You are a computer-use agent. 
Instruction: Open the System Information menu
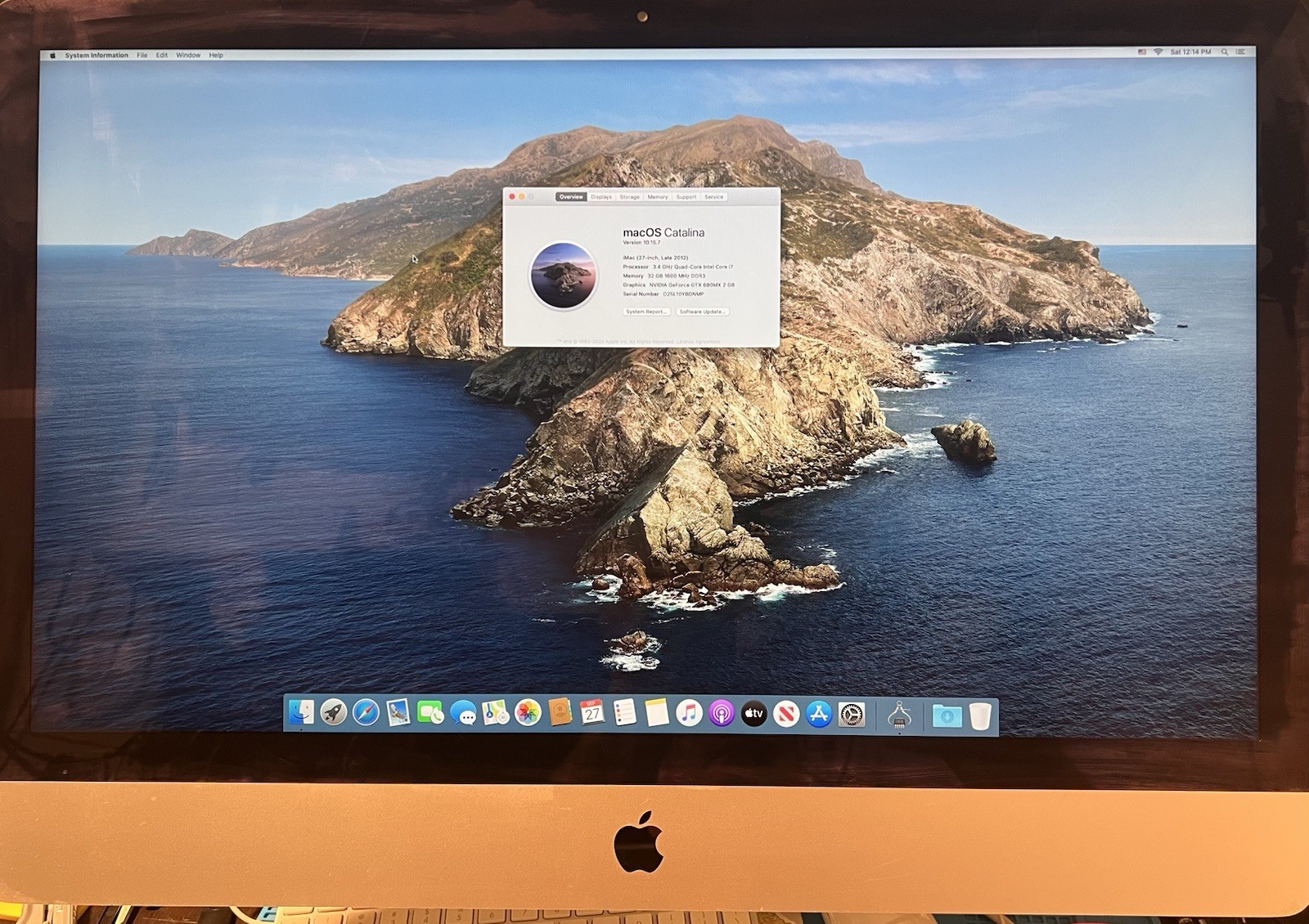(x=97, y=55)
